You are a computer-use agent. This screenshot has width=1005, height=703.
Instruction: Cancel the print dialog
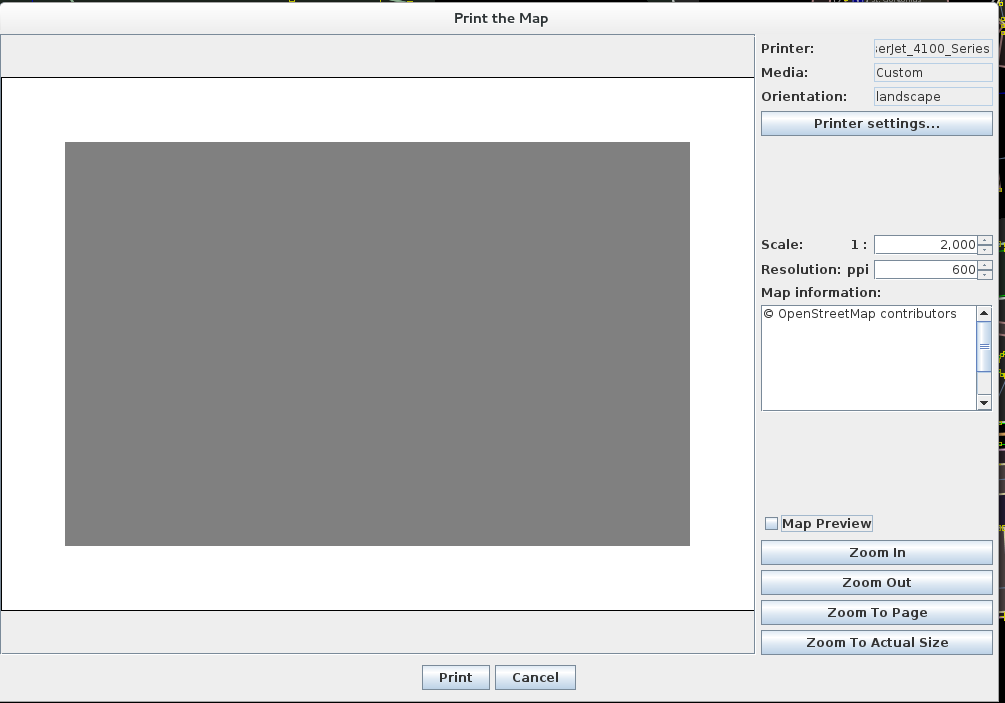click(535, 677)
